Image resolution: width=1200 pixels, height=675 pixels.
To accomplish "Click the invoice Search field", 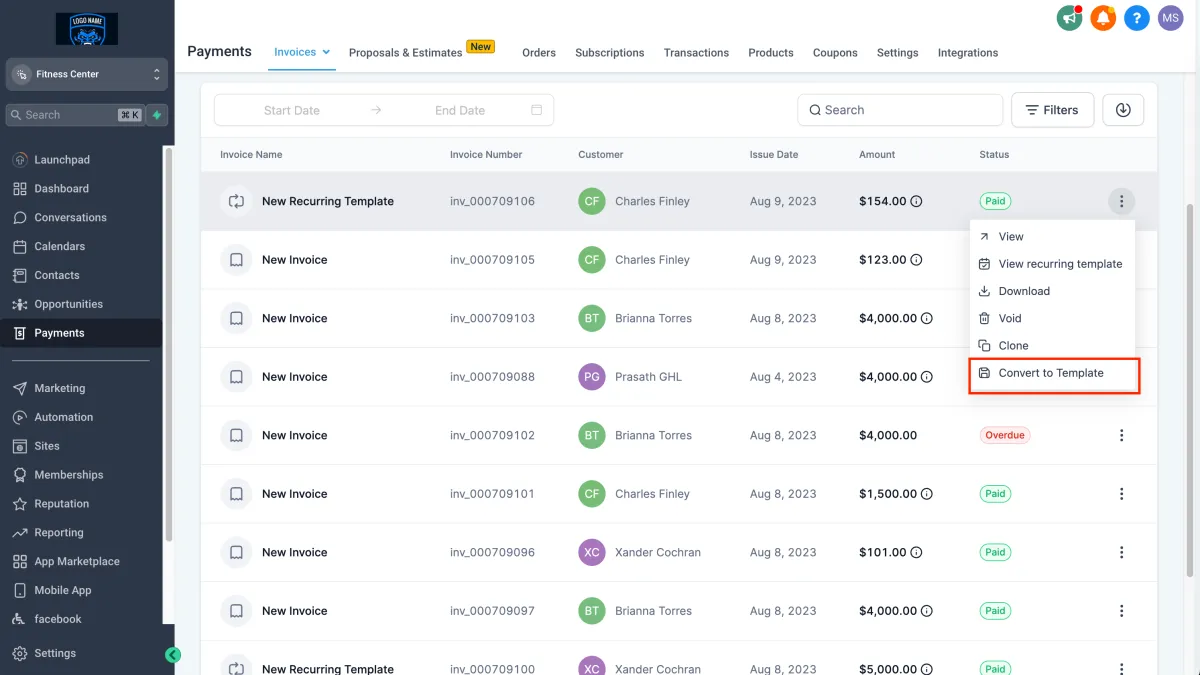I will tap(899, 110).
